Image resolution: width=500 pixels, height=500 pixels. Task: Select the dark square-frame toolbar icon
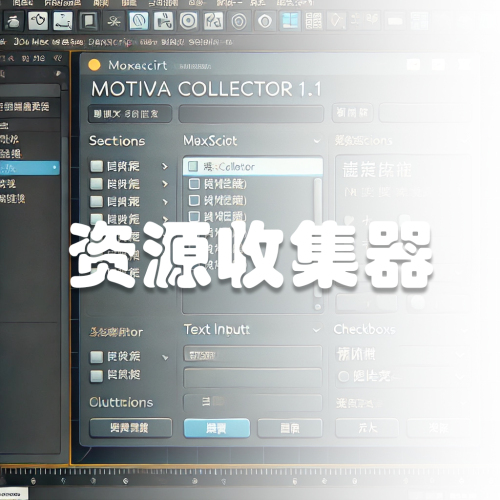[x=88, y=21]
